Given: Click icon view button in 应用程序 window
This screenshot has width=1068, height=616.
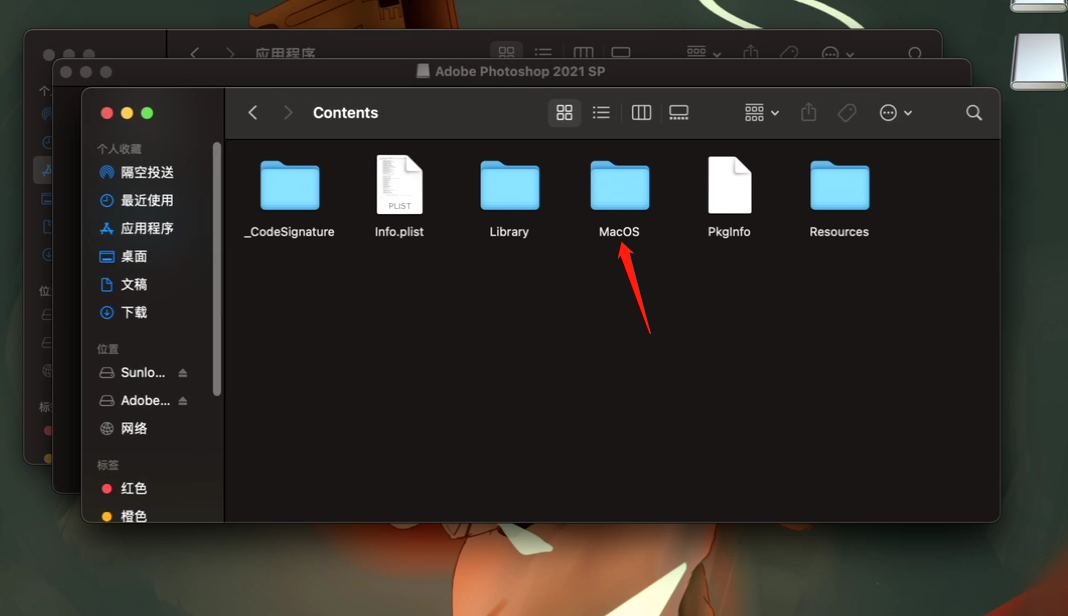Looking at the screenshot, I should point(506,52).
